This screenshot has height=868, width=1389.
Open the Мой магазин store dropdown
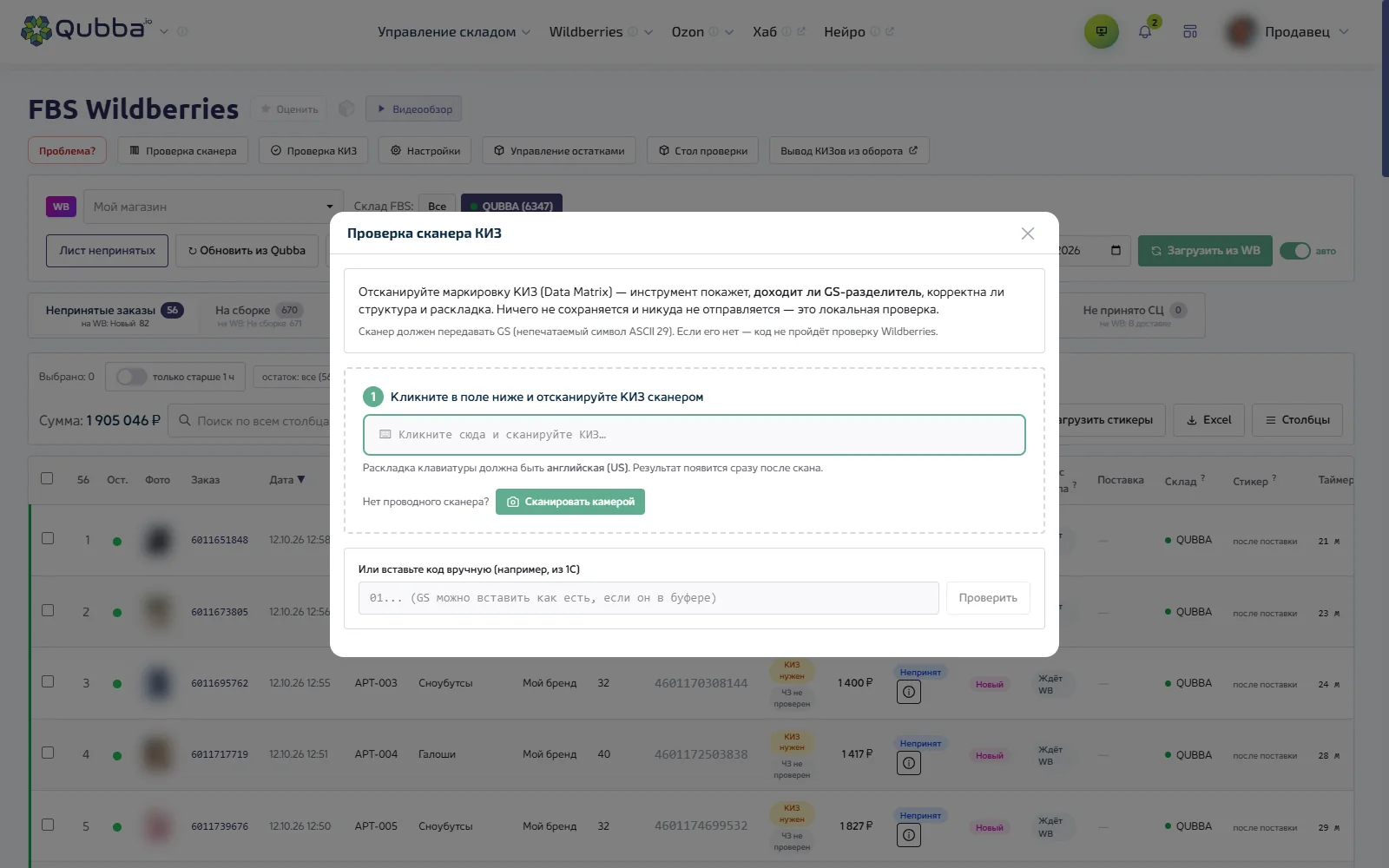pos(214,207)
